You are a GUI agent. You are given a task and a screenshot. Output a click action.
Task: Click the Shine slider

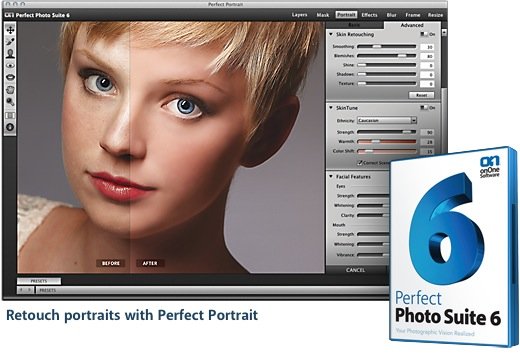[x=387, y=65]
